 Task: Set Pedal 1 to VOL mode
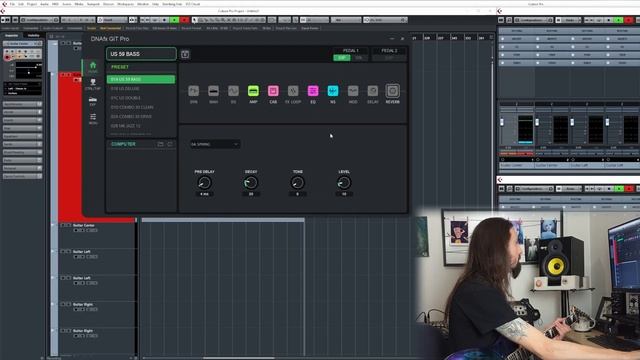[359, 58]
